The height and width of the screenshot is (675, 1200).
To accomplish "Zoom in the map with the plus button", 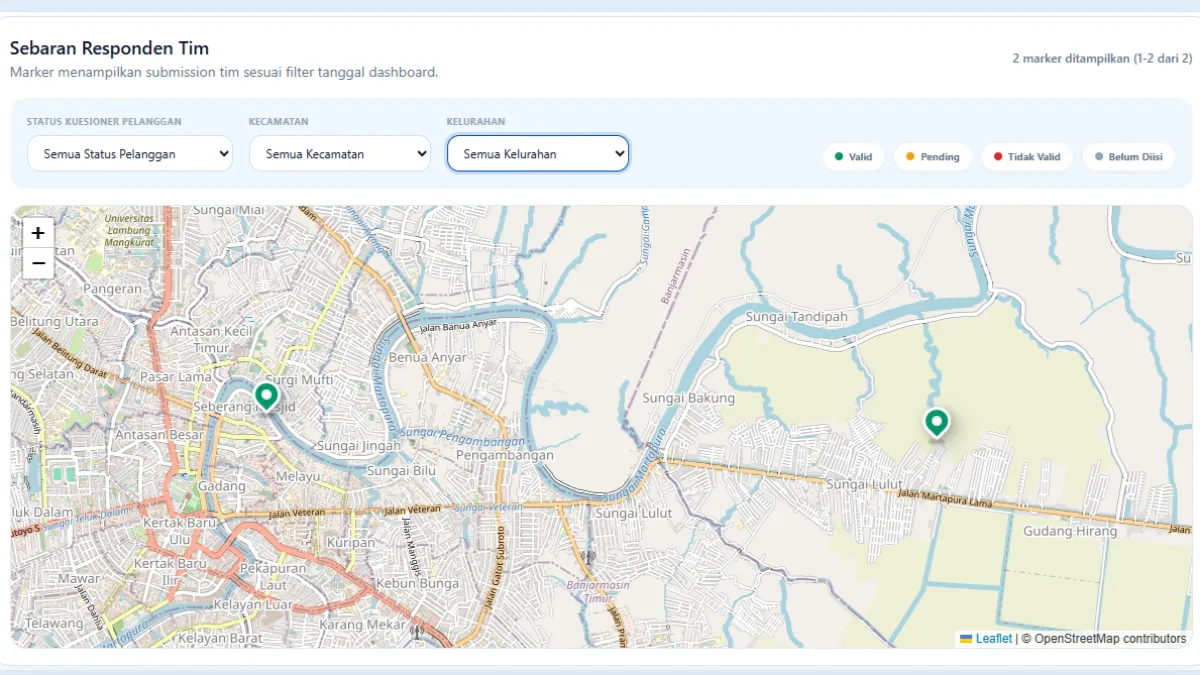I will (x=38, y=233).
